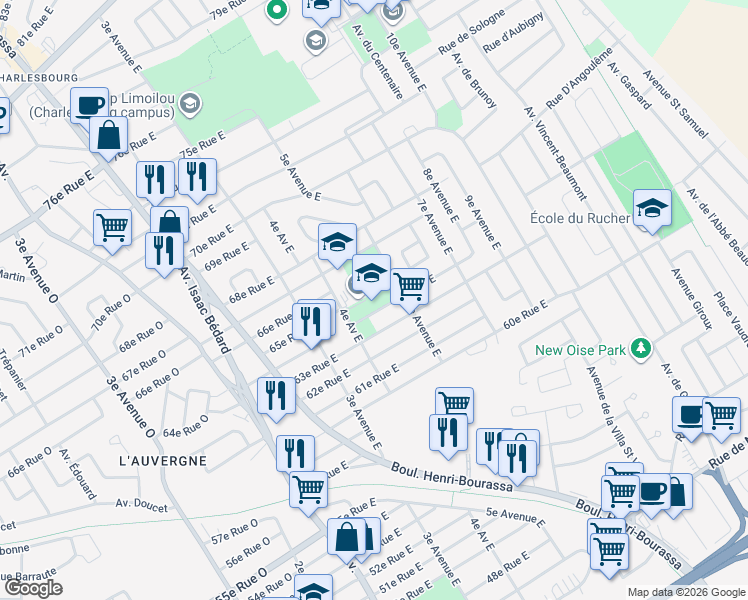Click the coffee cup marker at right edge
This screenshot has height=600, width=748.
point(690,415)
